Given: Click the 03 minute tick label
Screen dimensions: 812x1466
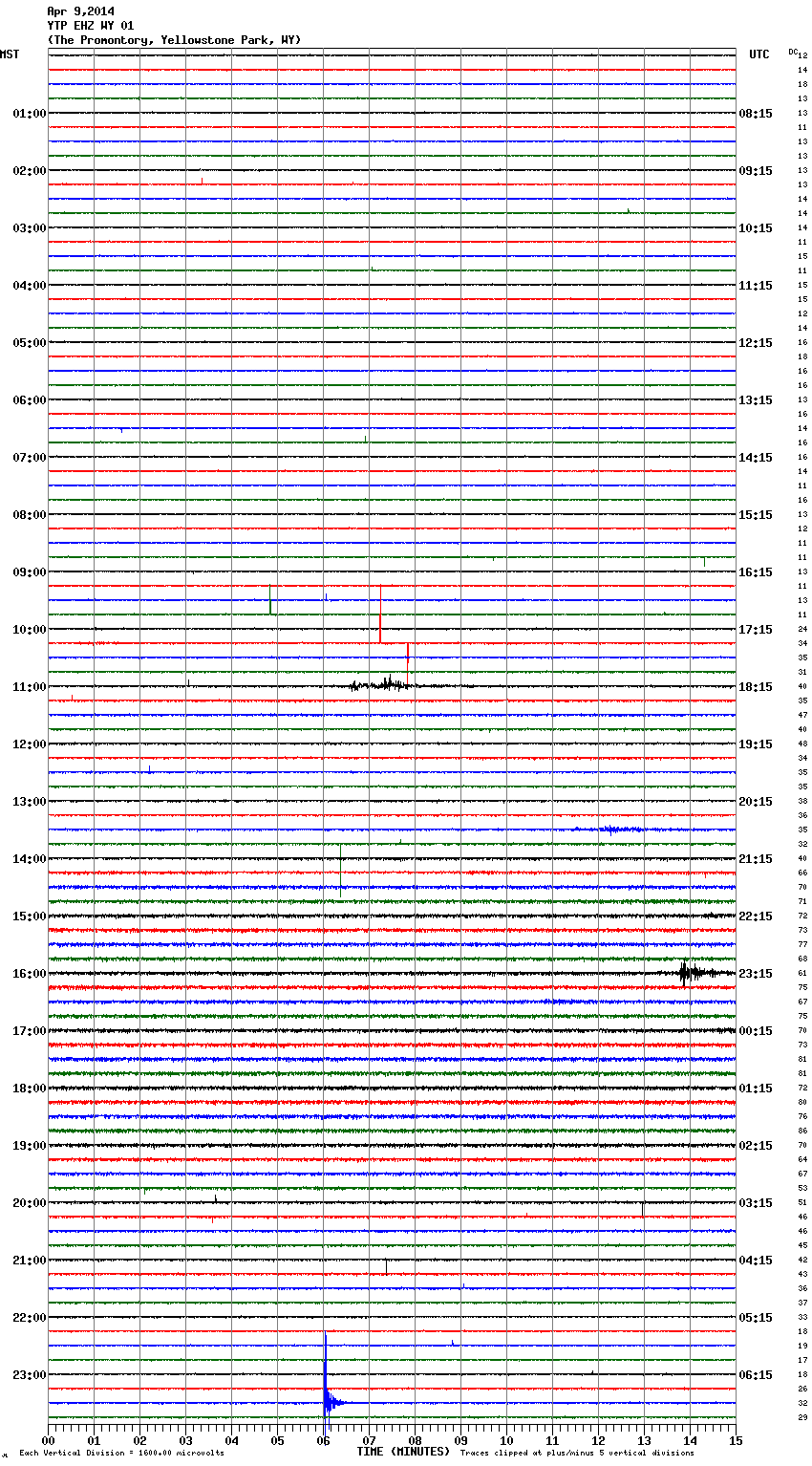Looking at the screenshot, I should click(x=185, y=1440).
